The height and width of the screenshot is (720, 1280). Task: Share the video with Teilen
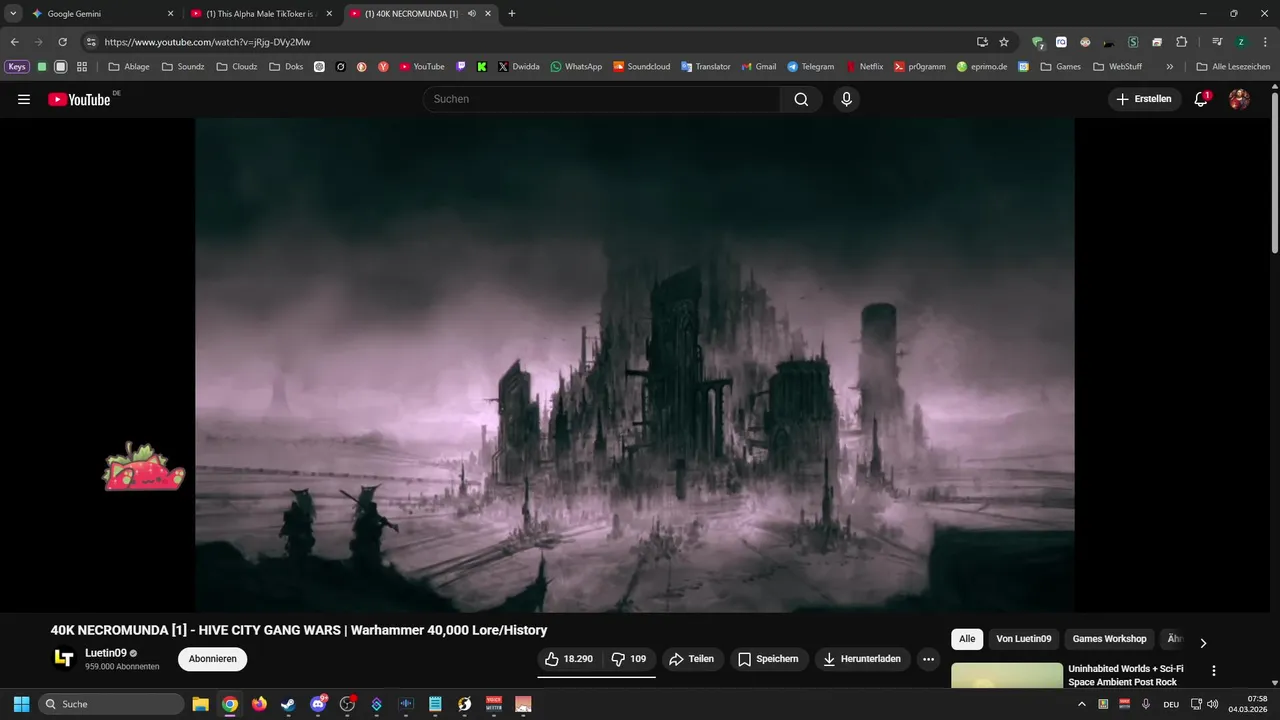click(x=692, y=659)
